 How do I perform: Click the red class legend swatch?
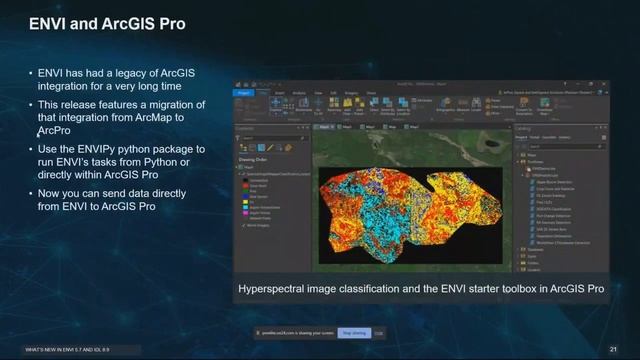(245, 186)
